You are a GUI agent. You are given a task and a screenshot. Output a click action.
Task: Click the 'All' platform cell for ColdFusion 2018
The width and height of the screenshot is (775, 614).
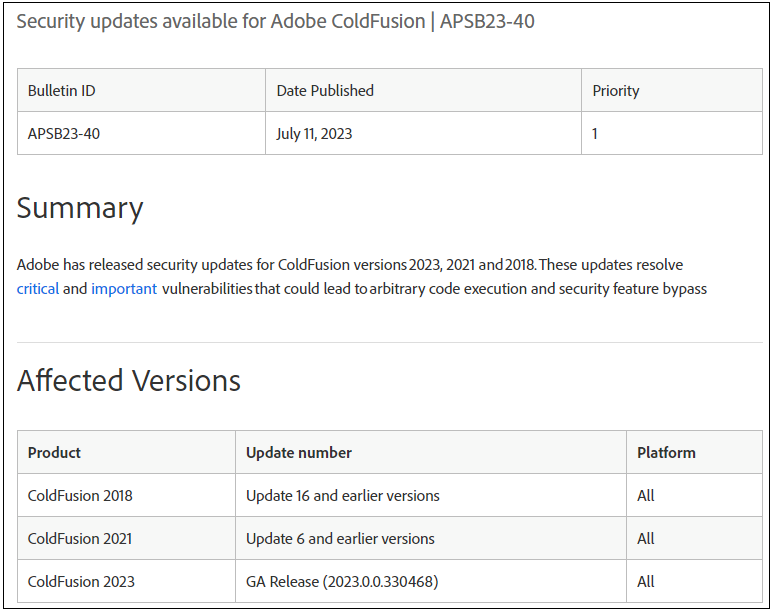(x=694, y=495)
